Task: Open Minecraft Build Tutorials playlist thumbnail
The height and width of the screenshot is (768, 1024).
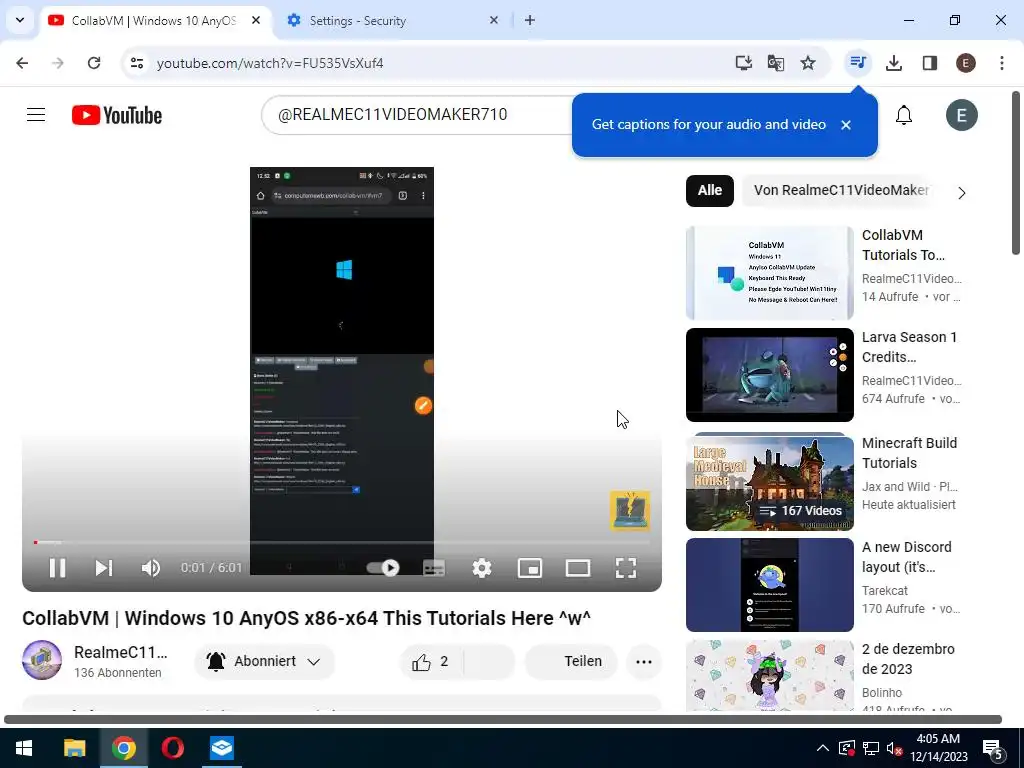Action: pos(769,483)
